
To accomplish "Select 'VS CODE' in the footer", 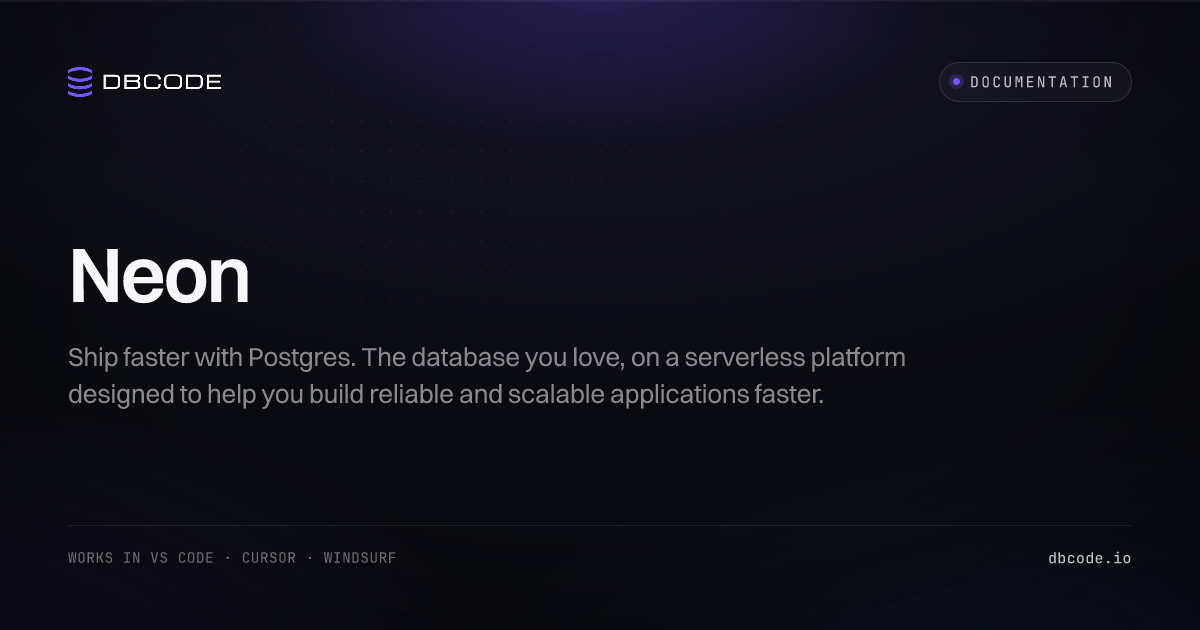I will click(182, 558).
